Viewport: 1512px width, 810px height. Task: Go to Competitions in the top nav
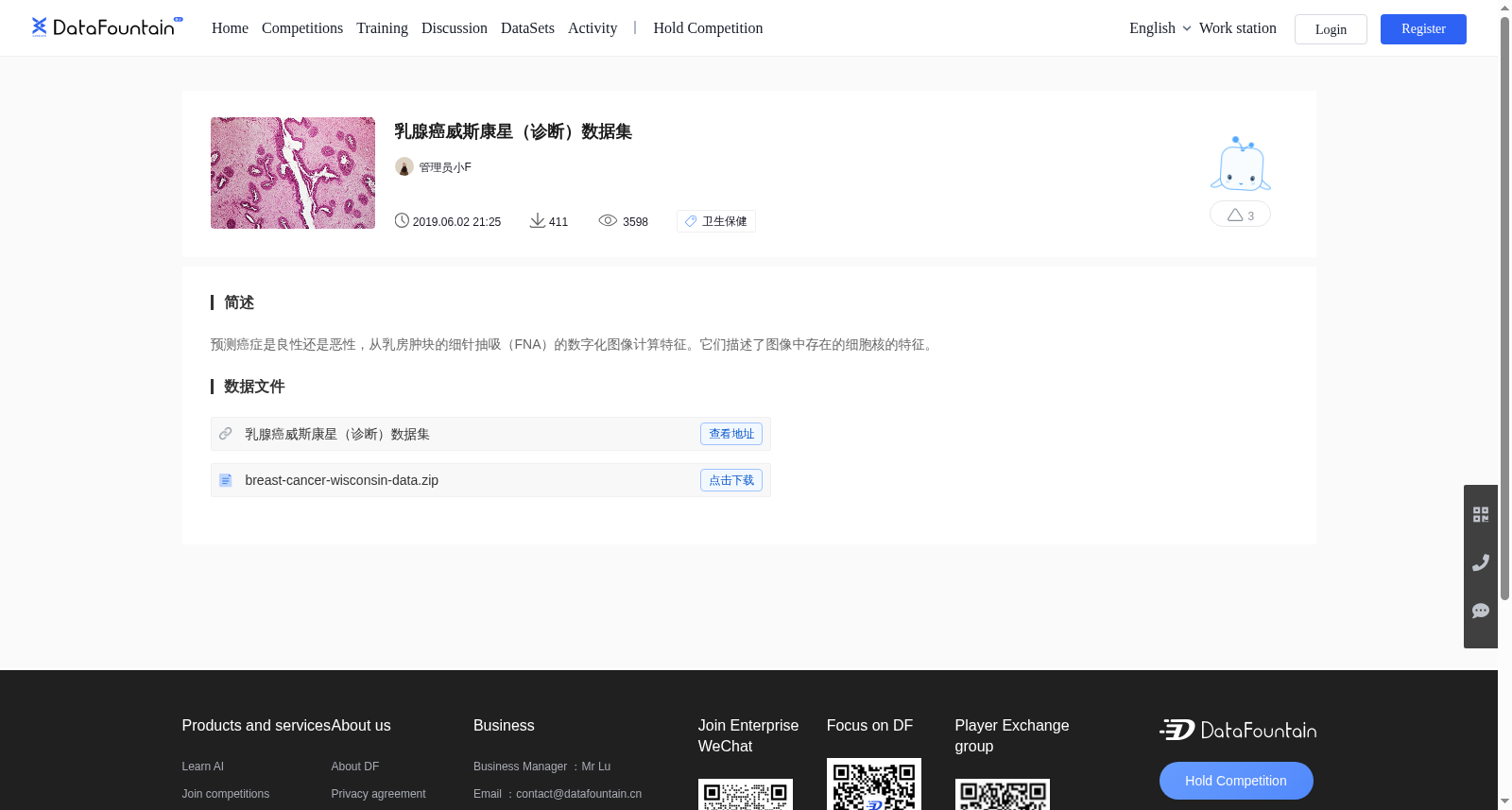(x=302, y=28)
